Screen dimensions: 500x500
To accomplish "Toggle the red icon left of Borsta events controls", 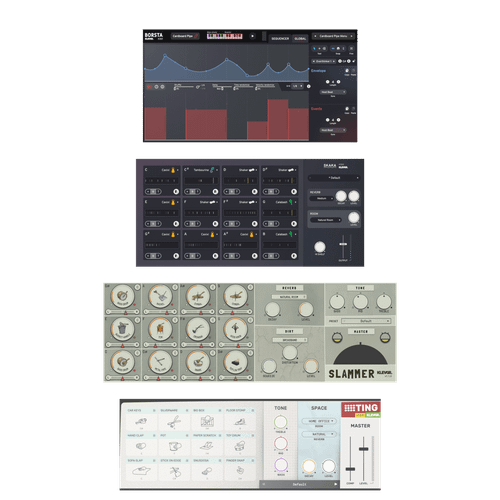I will click(149, 87).
